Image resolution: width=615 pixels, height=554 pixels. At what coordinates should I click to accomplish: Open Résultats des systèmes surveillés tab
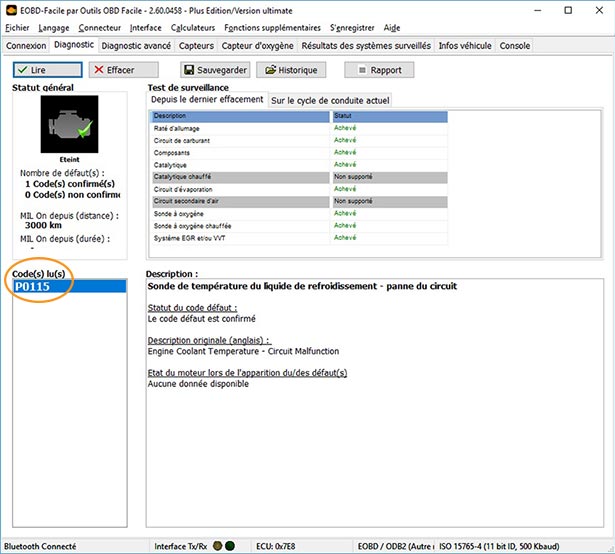tap(366, 46)
